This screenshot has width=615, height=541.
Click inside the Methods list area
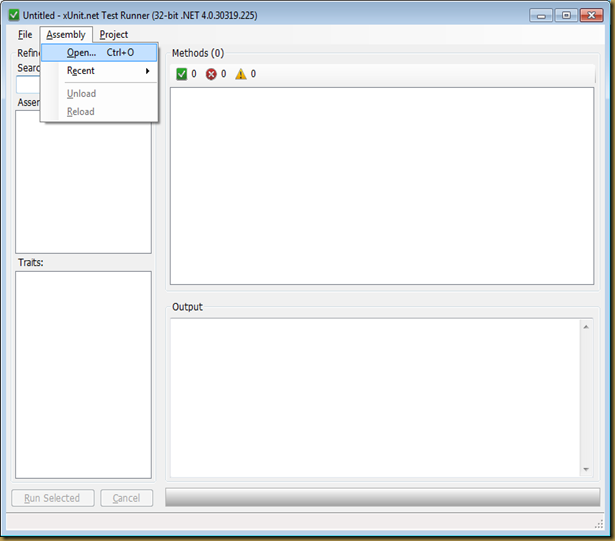point(382,186)
